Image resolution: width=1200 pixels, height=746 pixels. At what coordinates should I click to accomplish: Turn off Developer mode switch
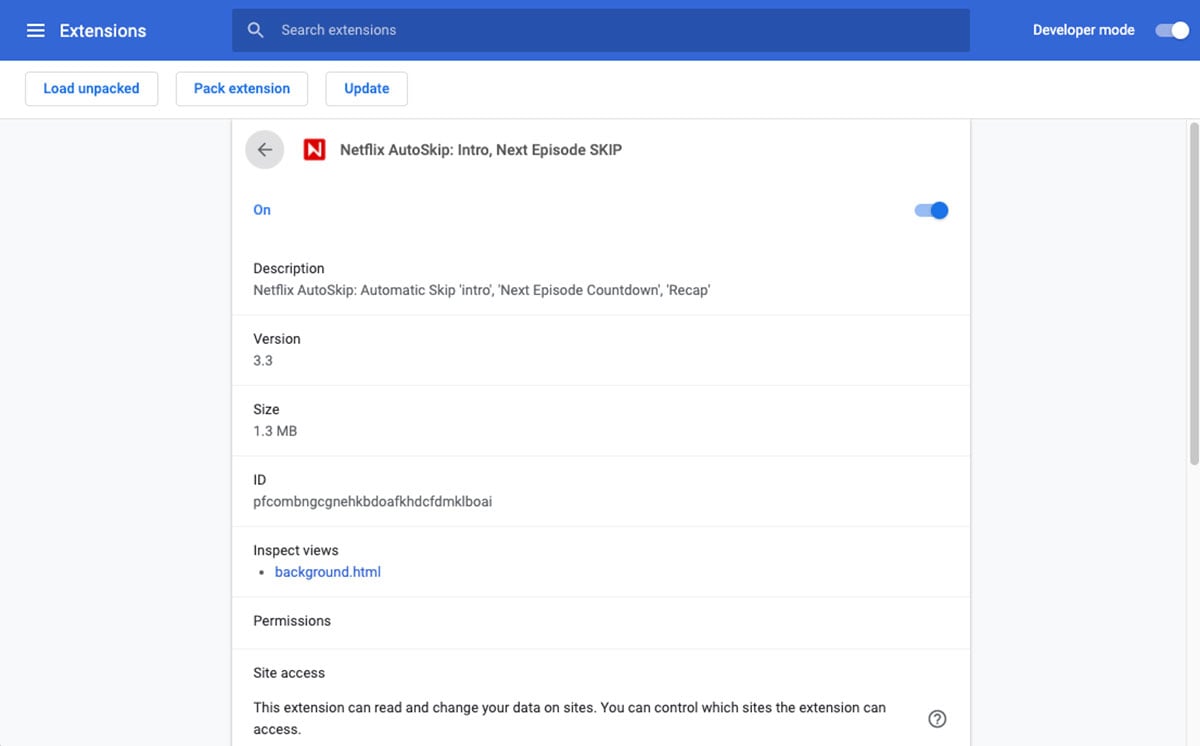click(1172, 30)
